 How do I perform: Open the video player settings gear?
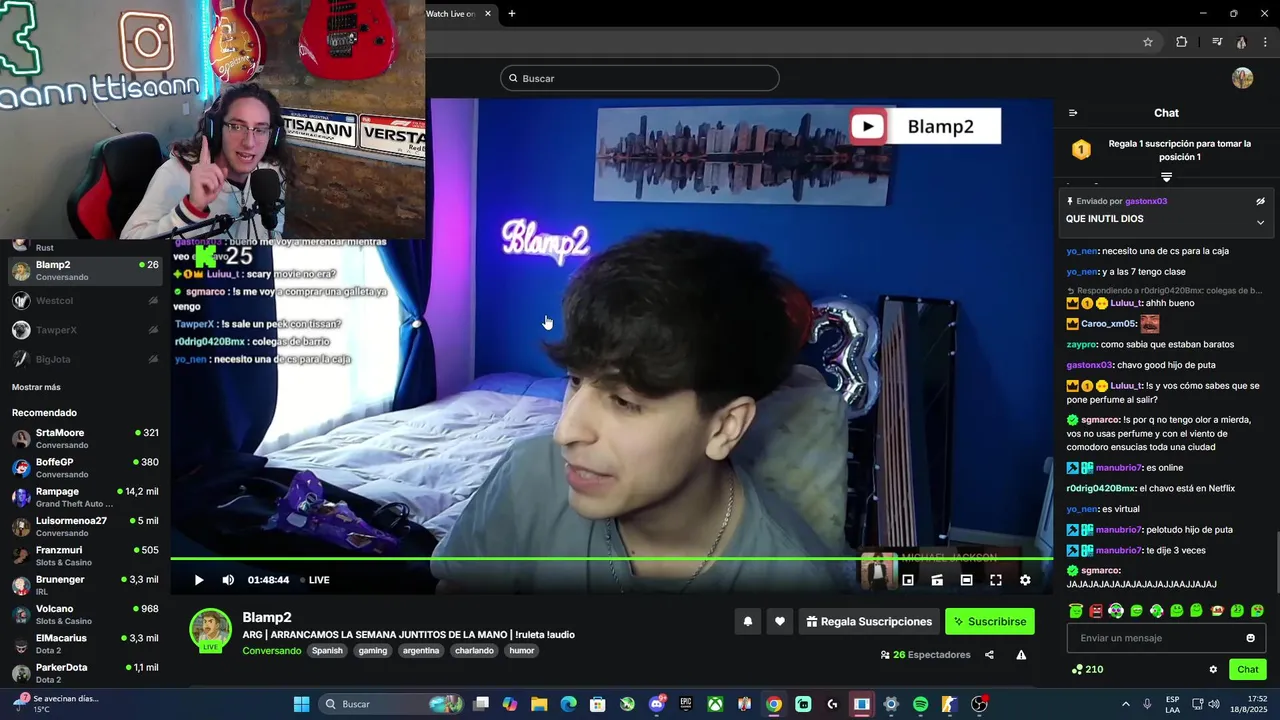(x=1025, y=580)
